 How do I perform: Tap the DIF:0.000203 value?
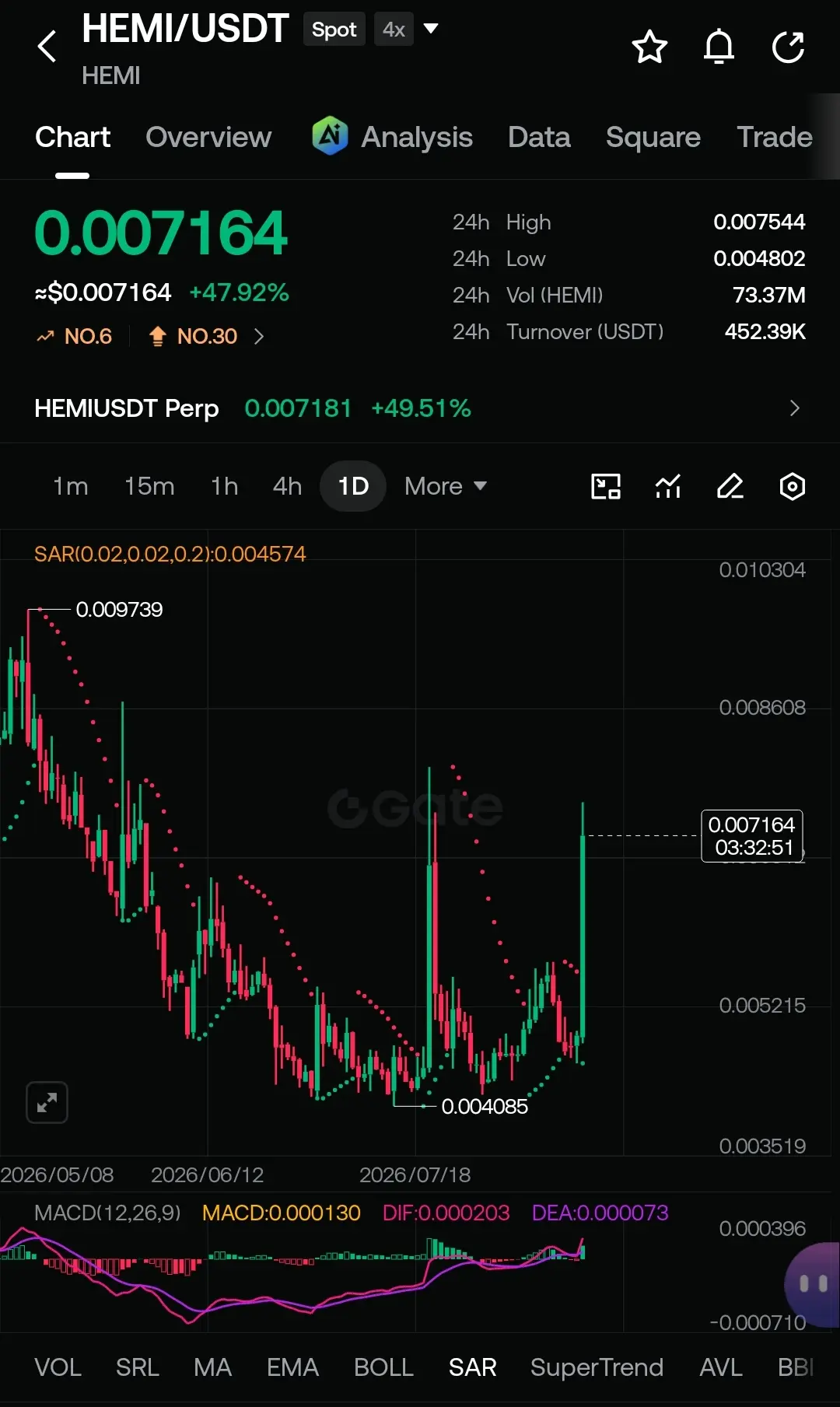coord(446,1213)
